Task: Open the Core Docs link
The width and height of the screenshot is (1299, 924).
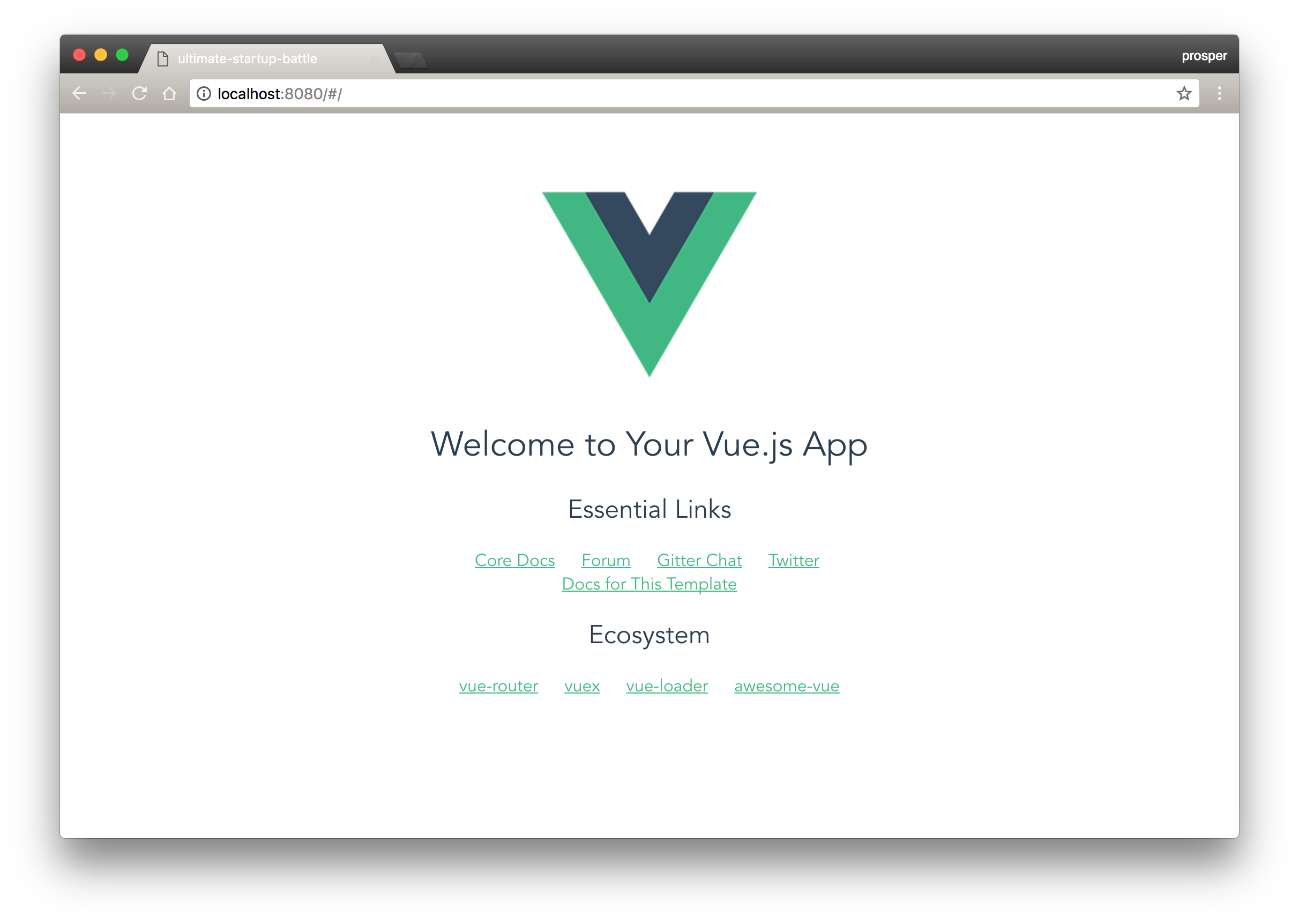Action: coord(515,560)
